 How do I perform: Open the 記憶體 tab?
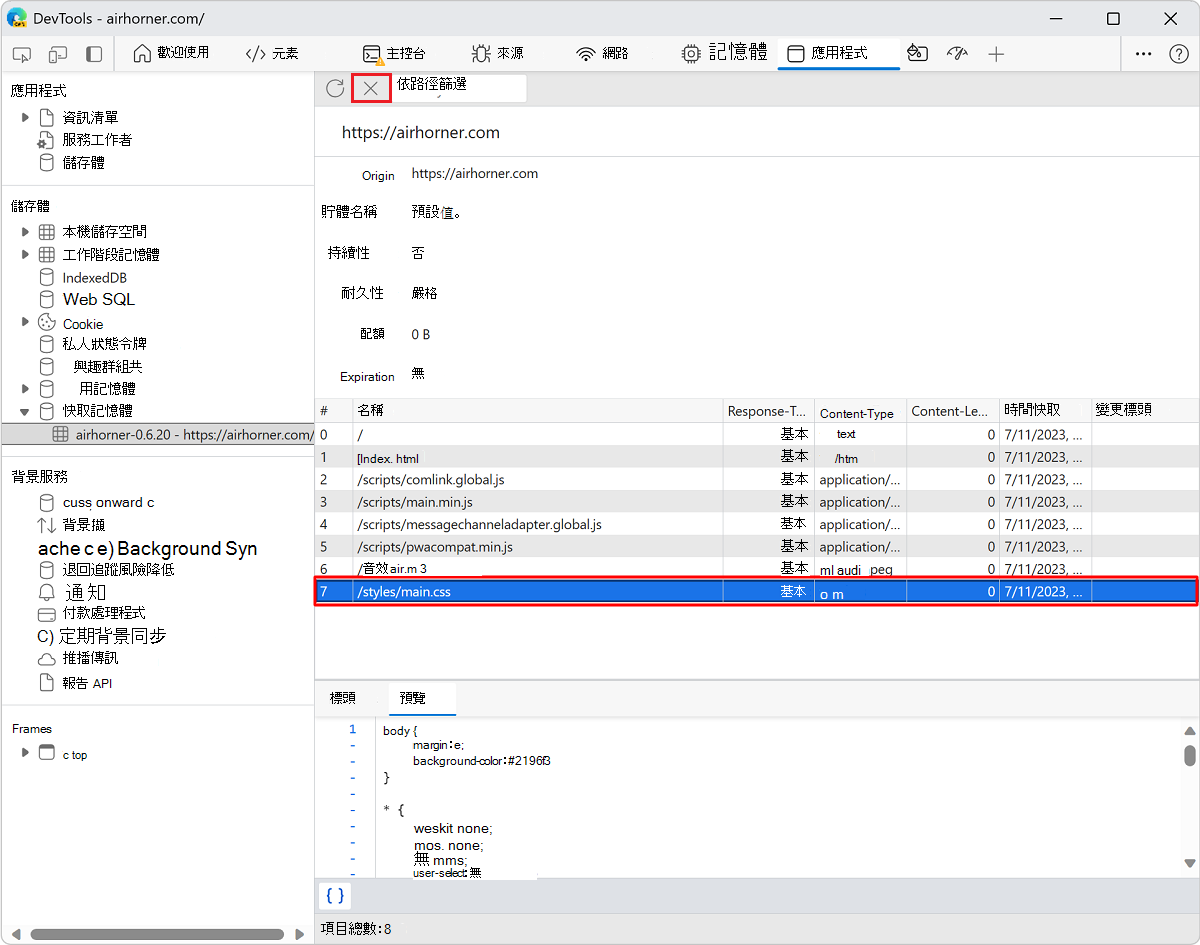[x=724, y=53]
